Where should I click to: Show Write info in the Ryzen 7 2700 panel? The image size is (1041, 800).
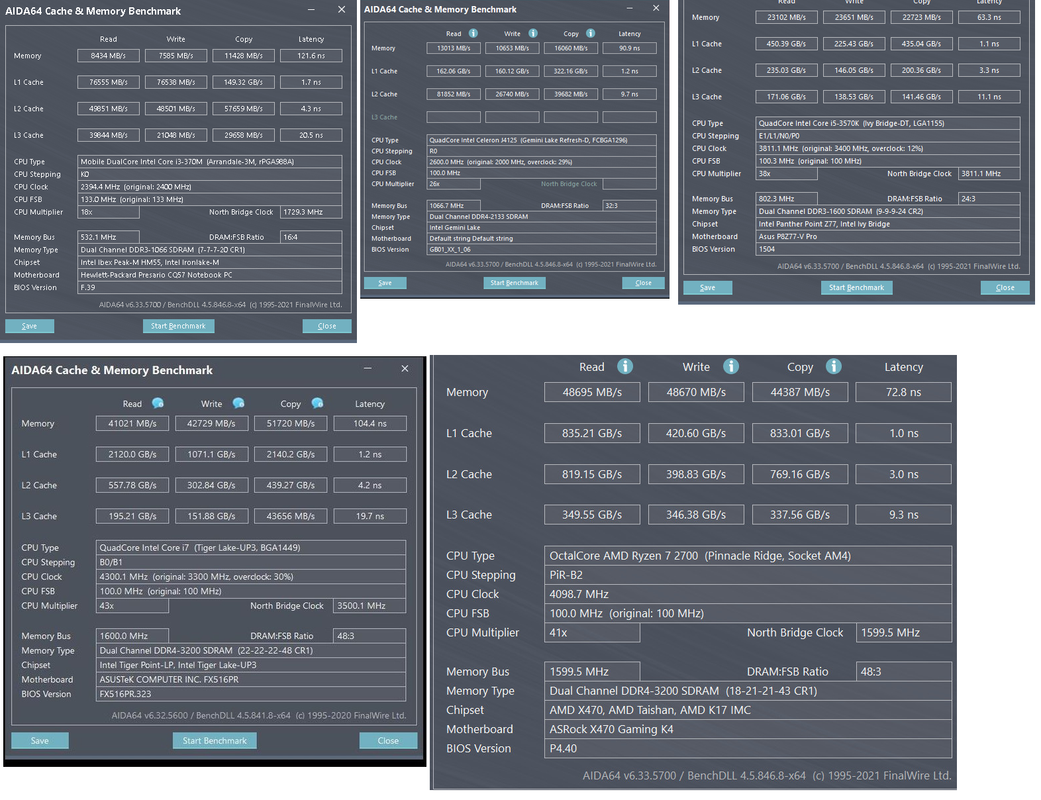[x=731, y=366]
